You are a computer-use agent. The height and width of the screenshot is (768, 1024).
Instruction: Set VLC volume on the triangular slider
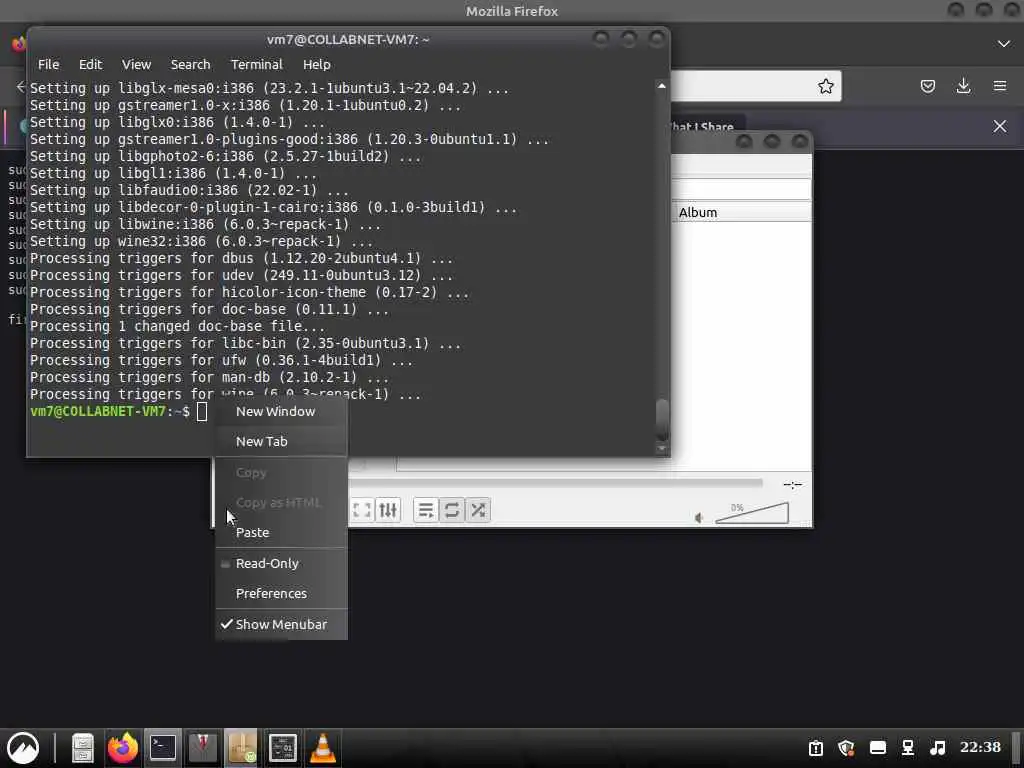pos(752,513)
